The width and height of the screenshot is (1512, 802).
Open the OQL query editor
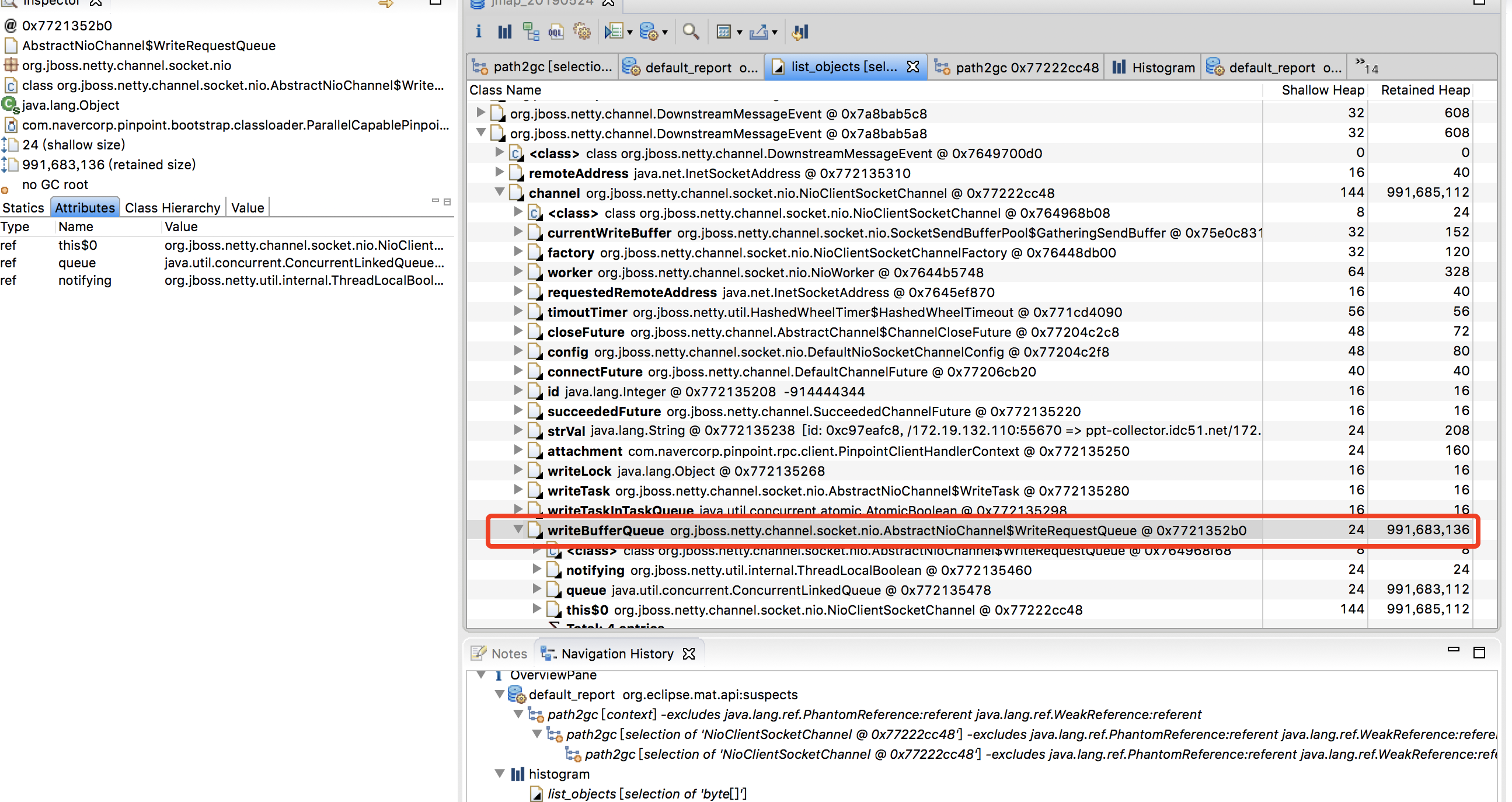tap(555, 32)
